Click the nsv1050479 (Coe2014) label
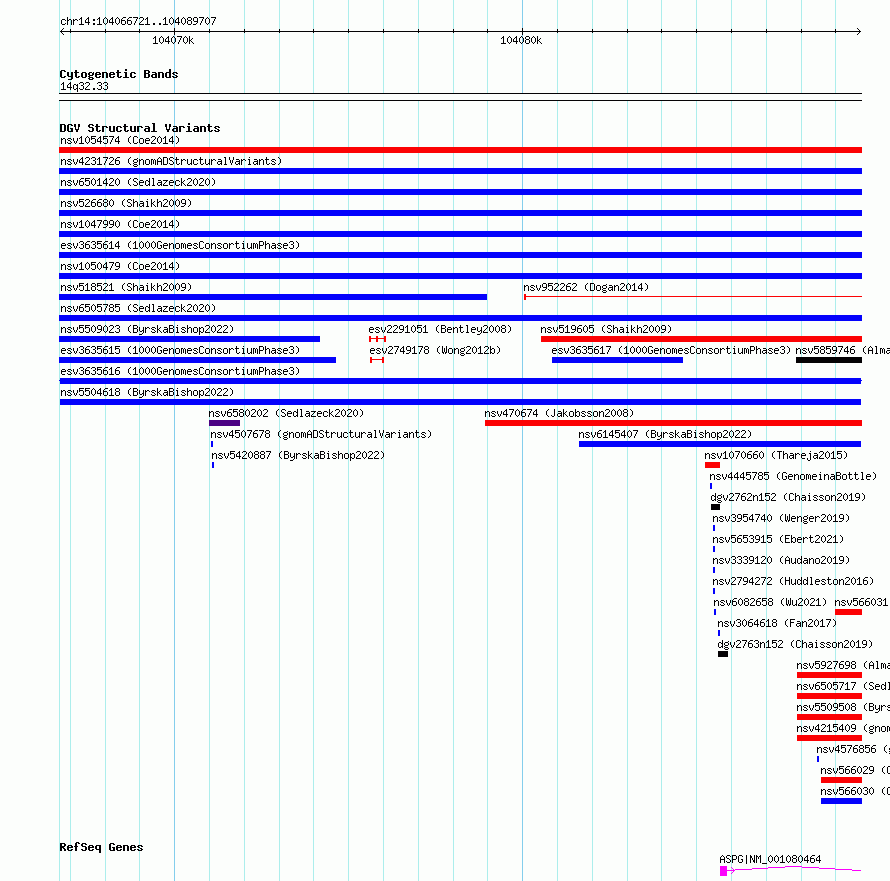 (x=120, y=266)
